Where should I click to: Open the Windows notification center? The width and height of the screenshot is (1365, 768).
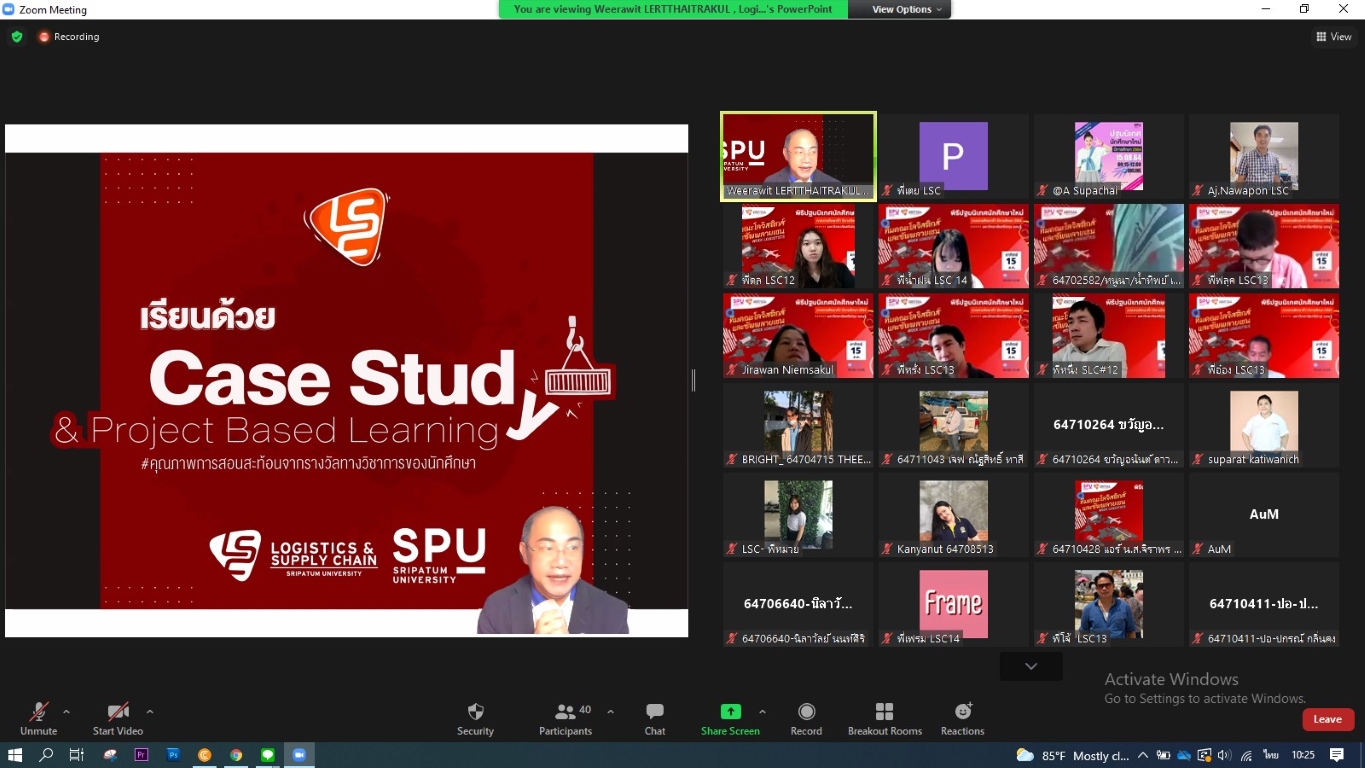pos(1337,756)
